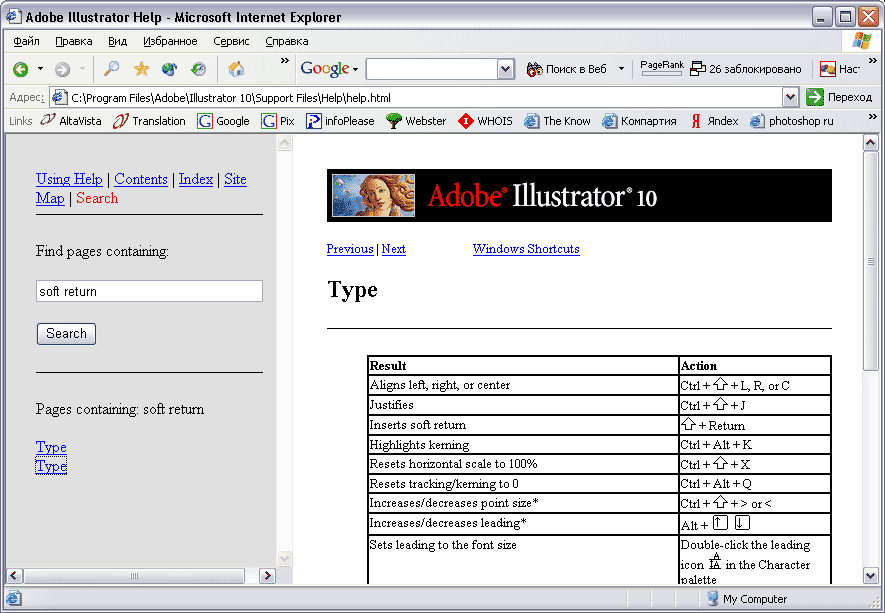Viewport: 885px width, 613px height.
Task: Open the Справка menu
Action: click(x=287, y=41)
